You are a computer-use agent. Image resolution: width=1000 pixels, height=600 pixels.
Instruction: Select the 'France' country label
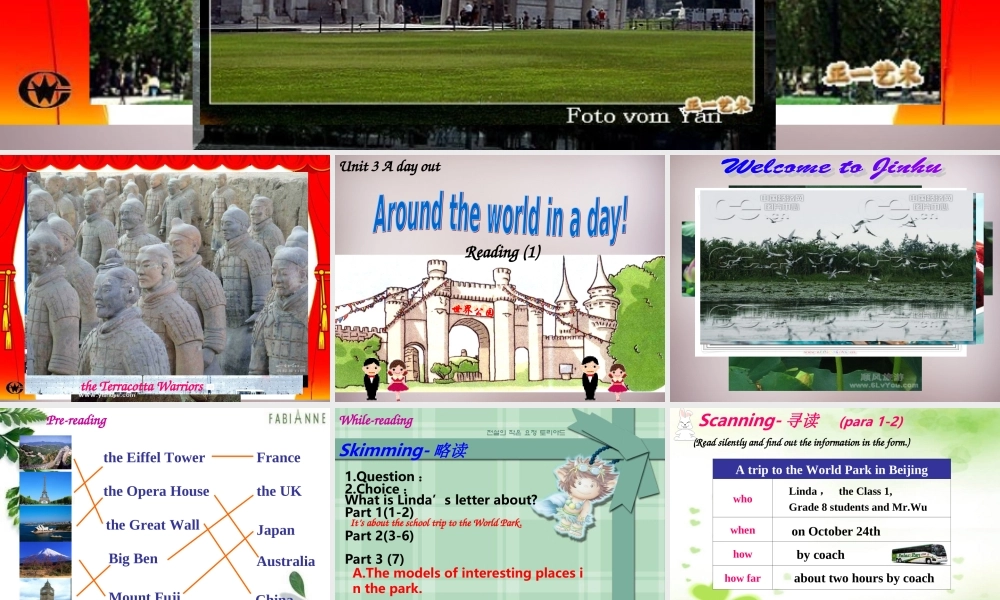tap(278, 457)
